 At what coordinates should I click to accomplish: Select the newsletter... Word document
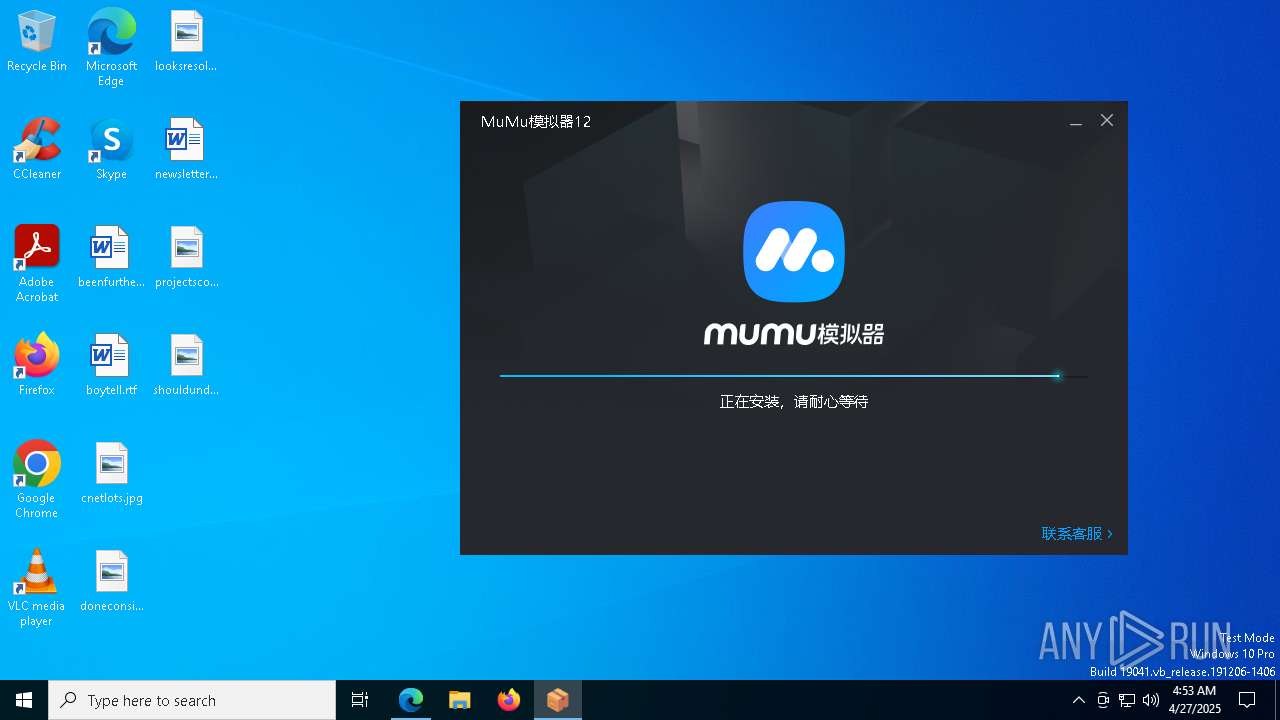tap(186, 150)
